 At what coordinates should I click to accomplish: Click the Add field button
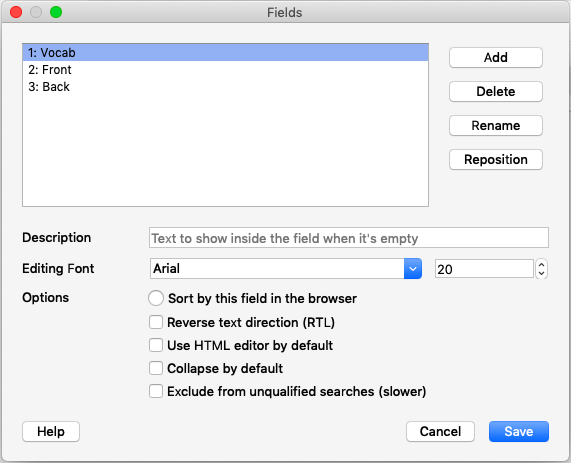click(x=496, y=58)
